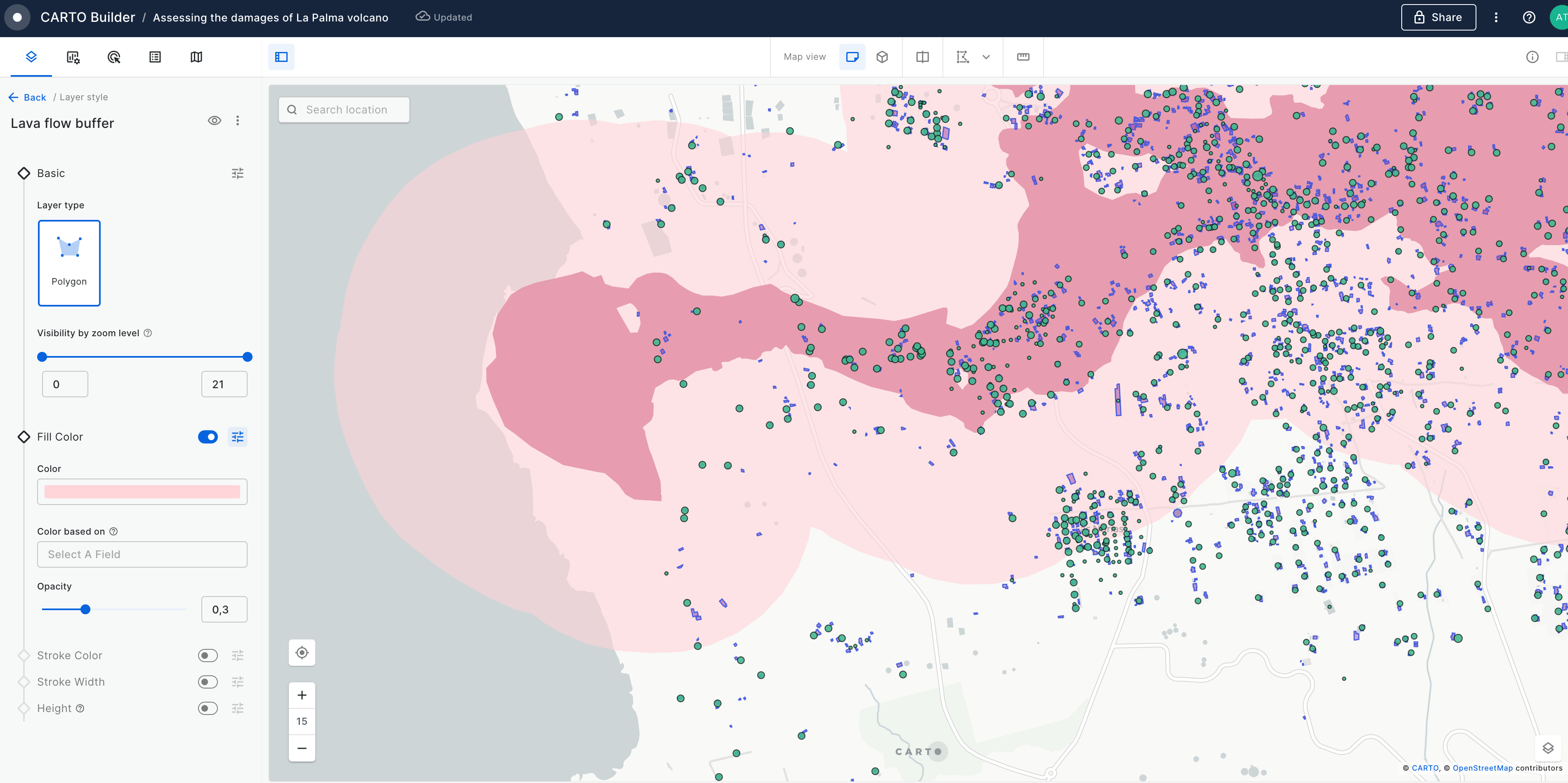Open Stroke Width advanced options
This screenshot has width=1568, height=783.
click(x=237, y=682)
